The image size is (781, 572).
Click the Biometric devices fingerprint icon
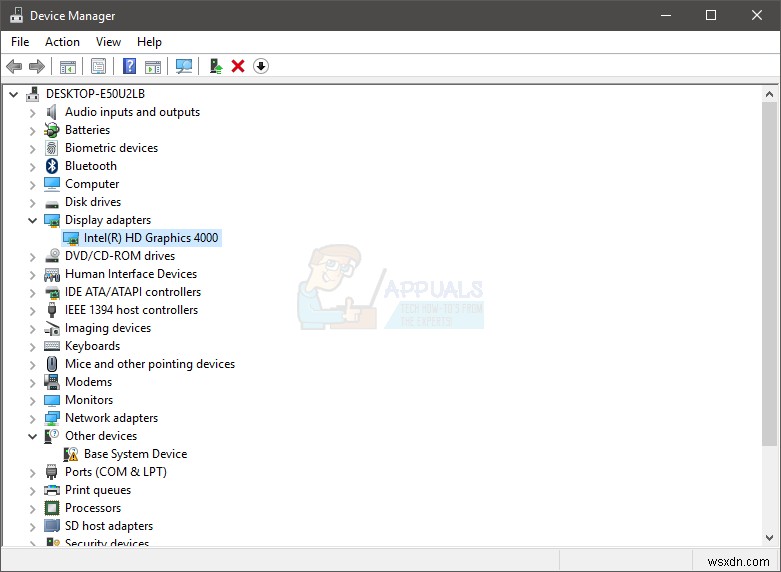point(52,148)
